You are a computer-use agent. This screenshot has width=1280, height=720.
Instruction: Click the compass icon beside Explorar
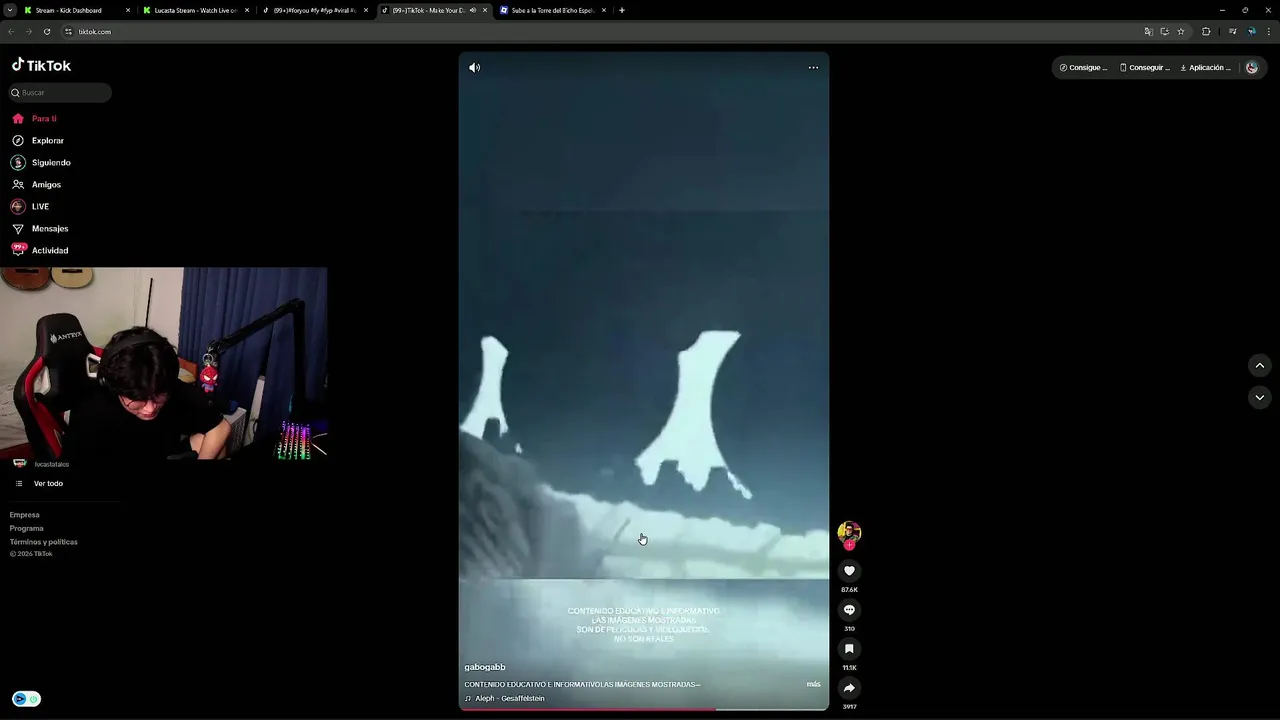coord(18,141)
